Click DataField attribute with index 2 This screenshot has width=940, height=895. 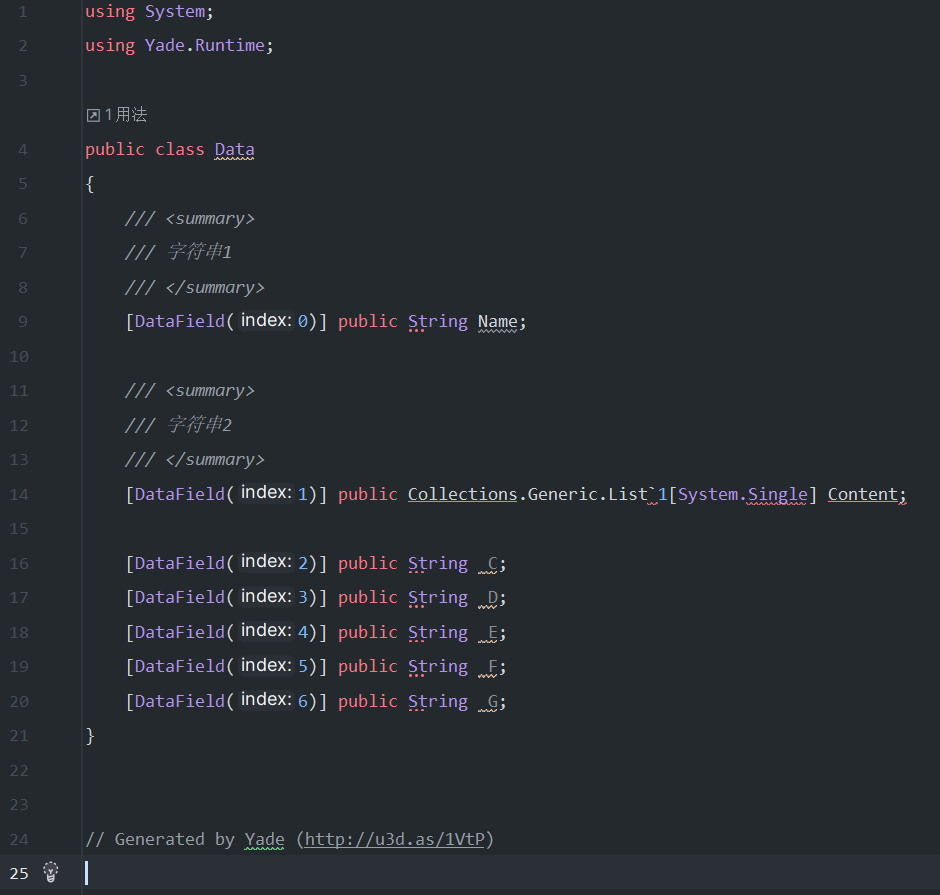pyautogui.click(x=179, y=563)
